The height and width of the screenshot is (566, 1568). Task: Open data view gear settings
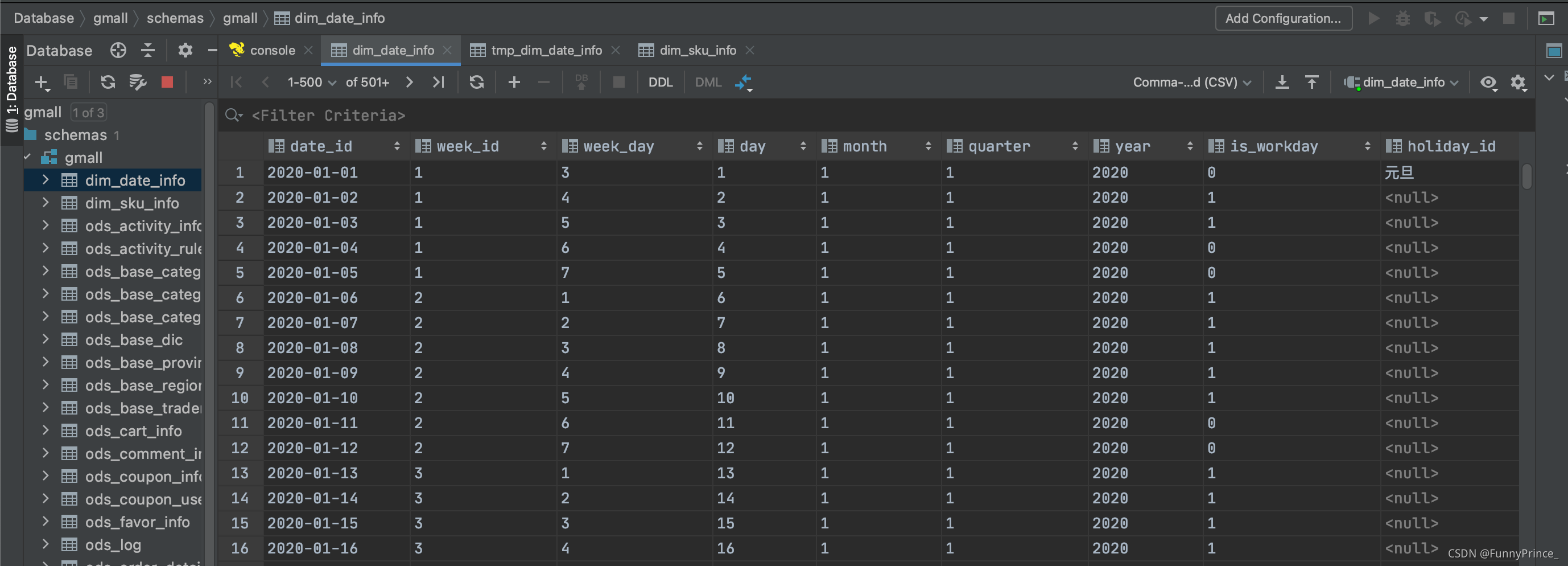pos(1519,82)
